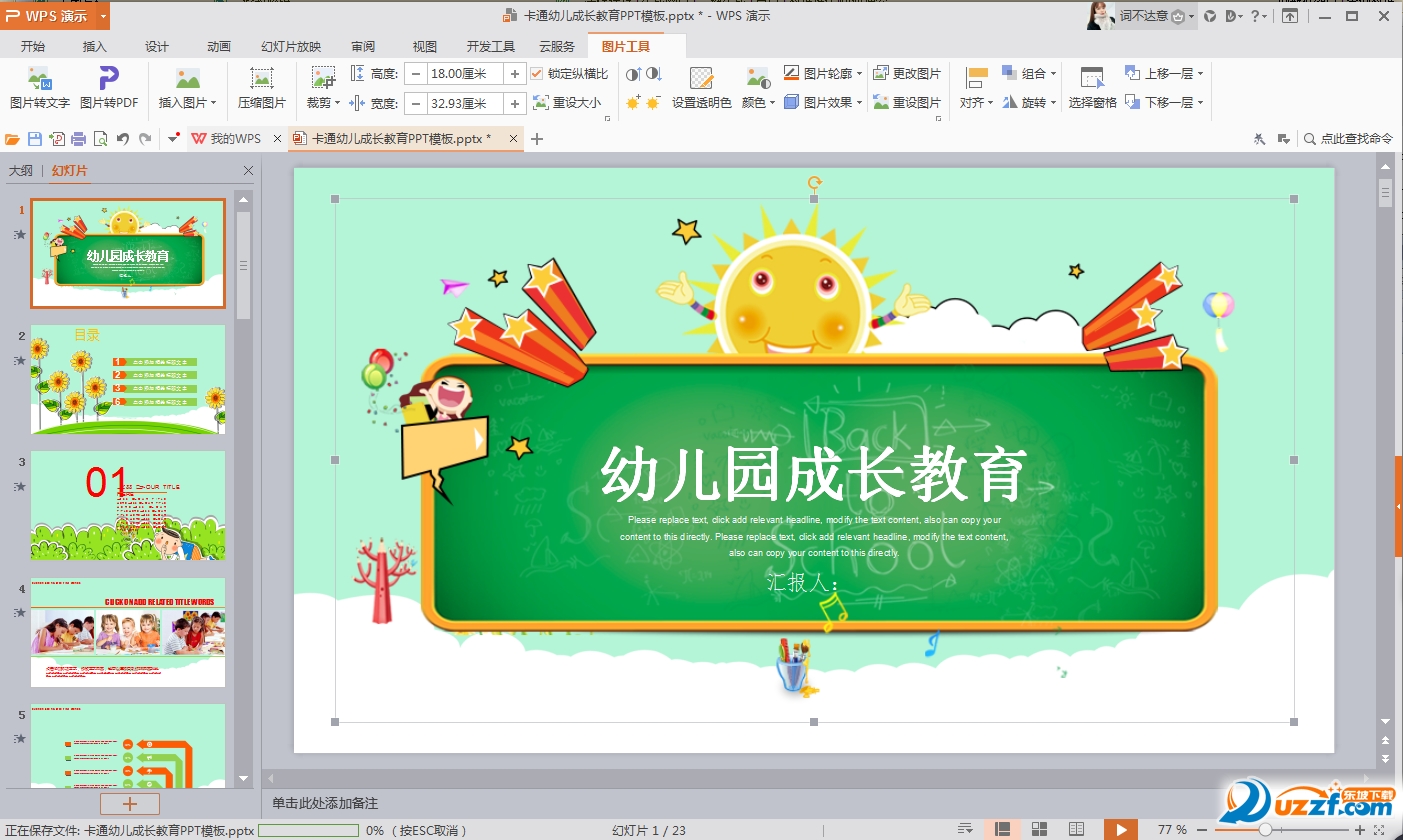
Task: Open the Review (审阅) ribbon tab
Action: point(363,46)
